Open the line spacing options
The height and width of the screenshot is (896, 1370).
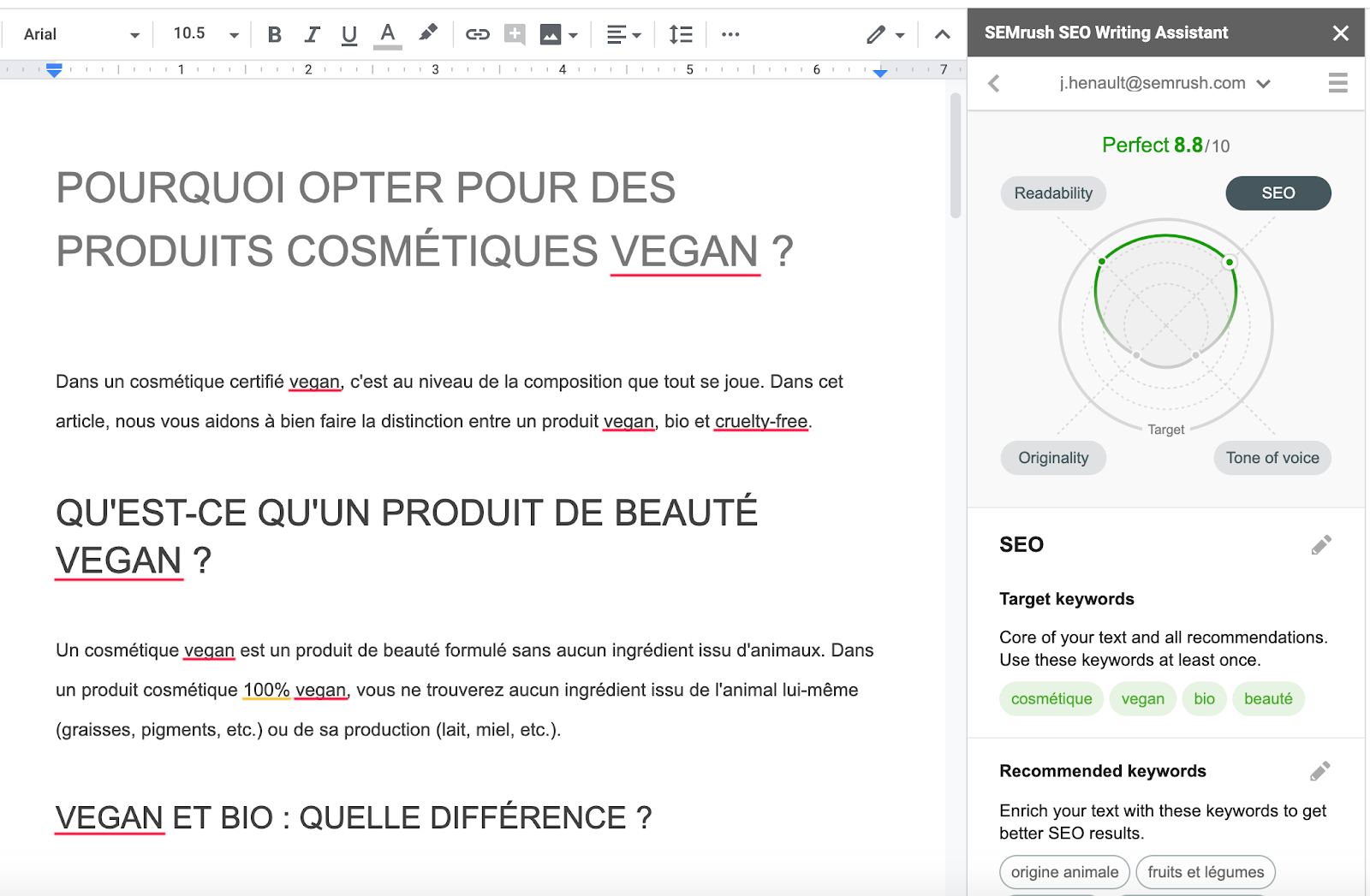pyautogui.click(x=681, y=34)
